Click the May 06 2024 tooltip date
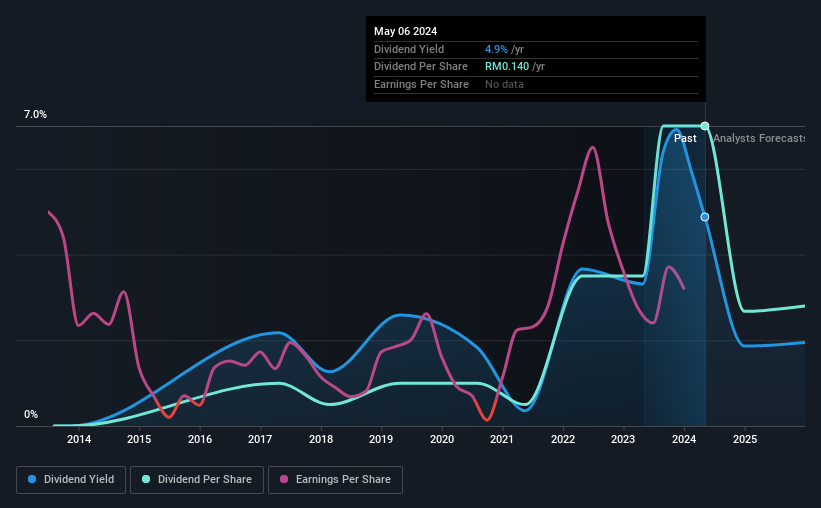Viewport: 821px width, 508px height. pyautogui.click(x=405, y=31)
